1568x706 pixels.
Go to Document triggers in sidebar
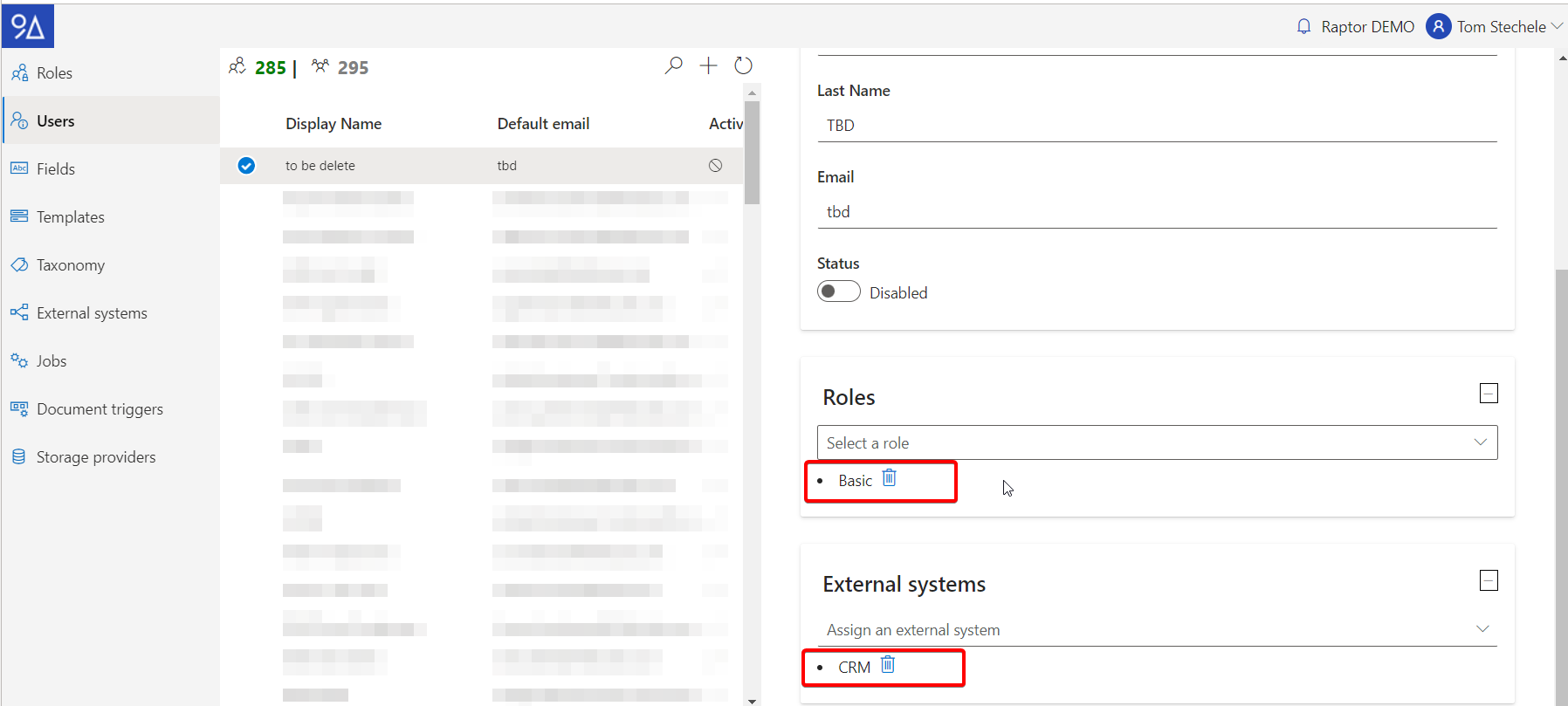[100, 409]
